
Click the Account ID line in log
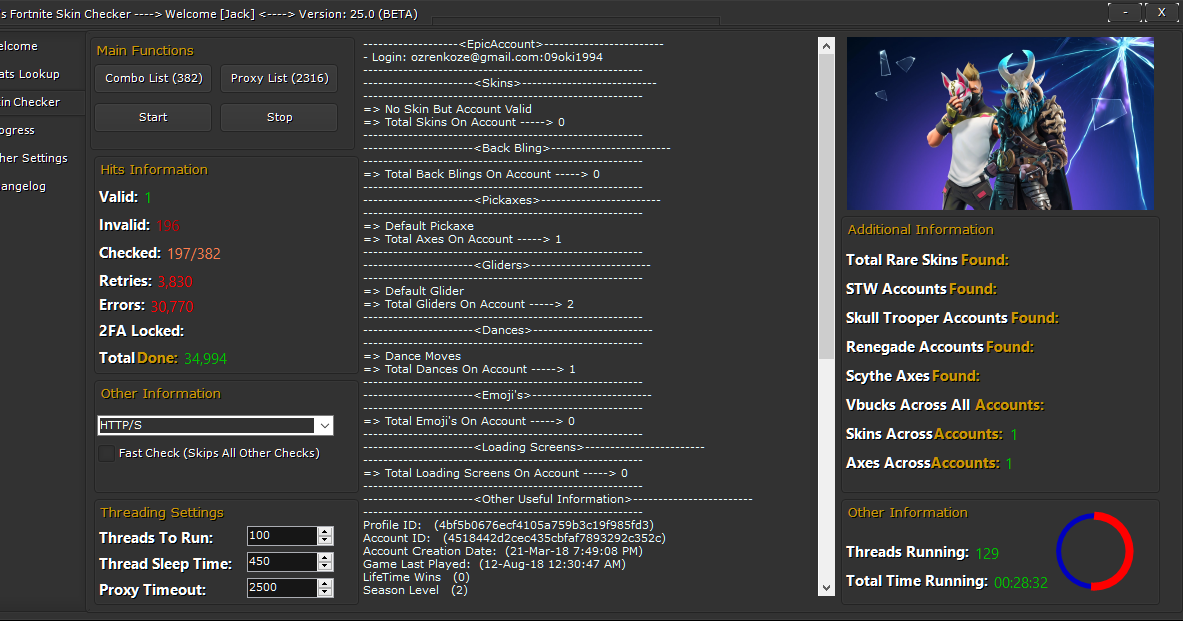tap(515, 539)
